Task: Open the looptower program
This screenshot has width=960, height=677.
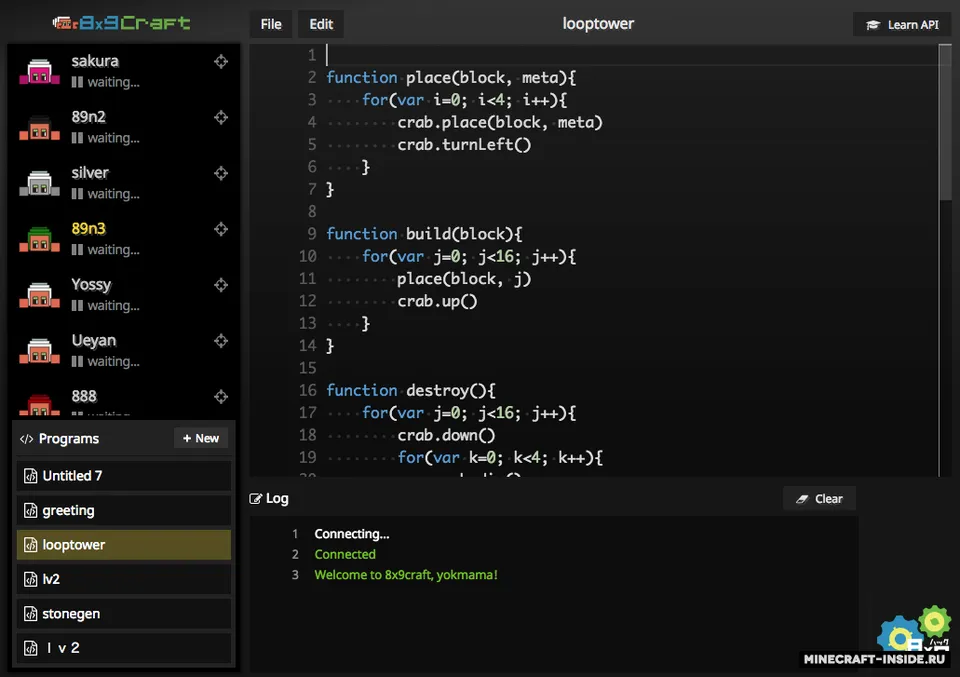Action: pyautogui.click(x=124, y=545)
